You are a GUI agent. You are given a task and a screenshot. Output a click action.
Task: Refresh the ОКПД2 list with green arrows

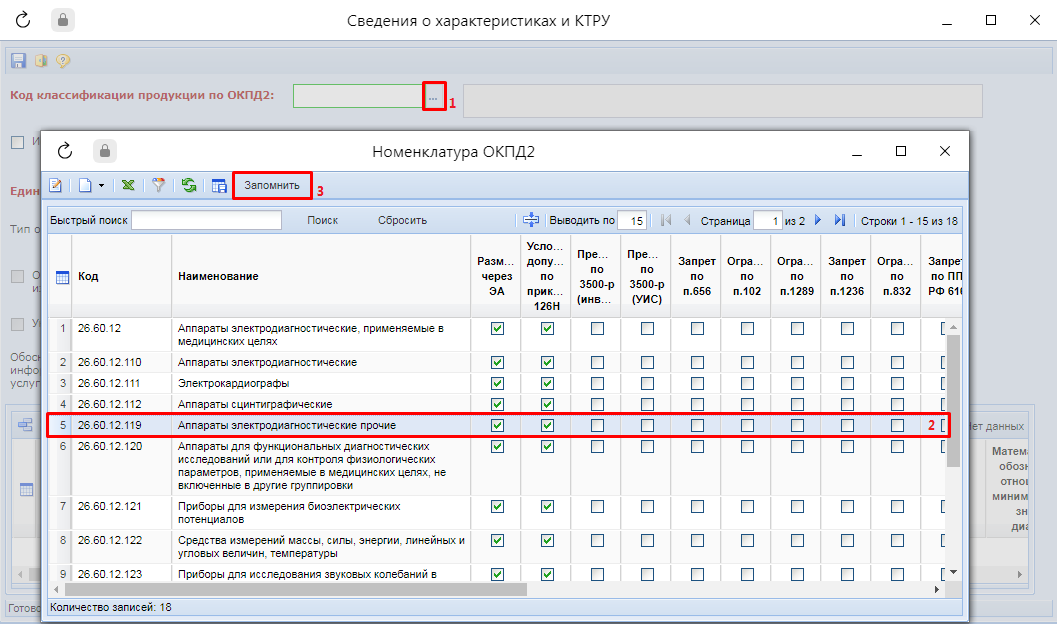(x=188, y=185)
